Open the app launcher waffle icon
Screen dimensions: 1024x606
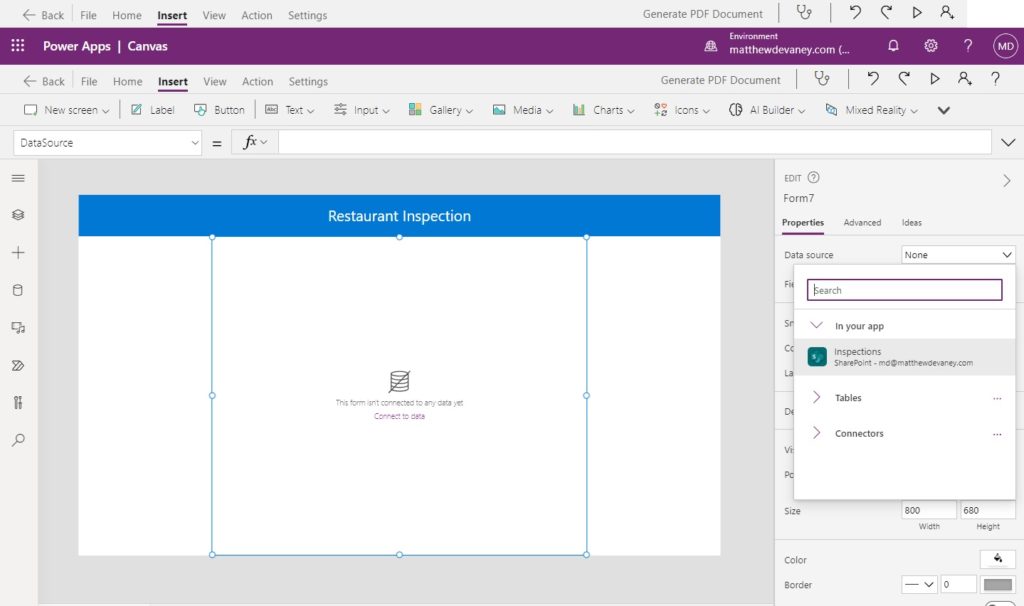pos(18,46)
